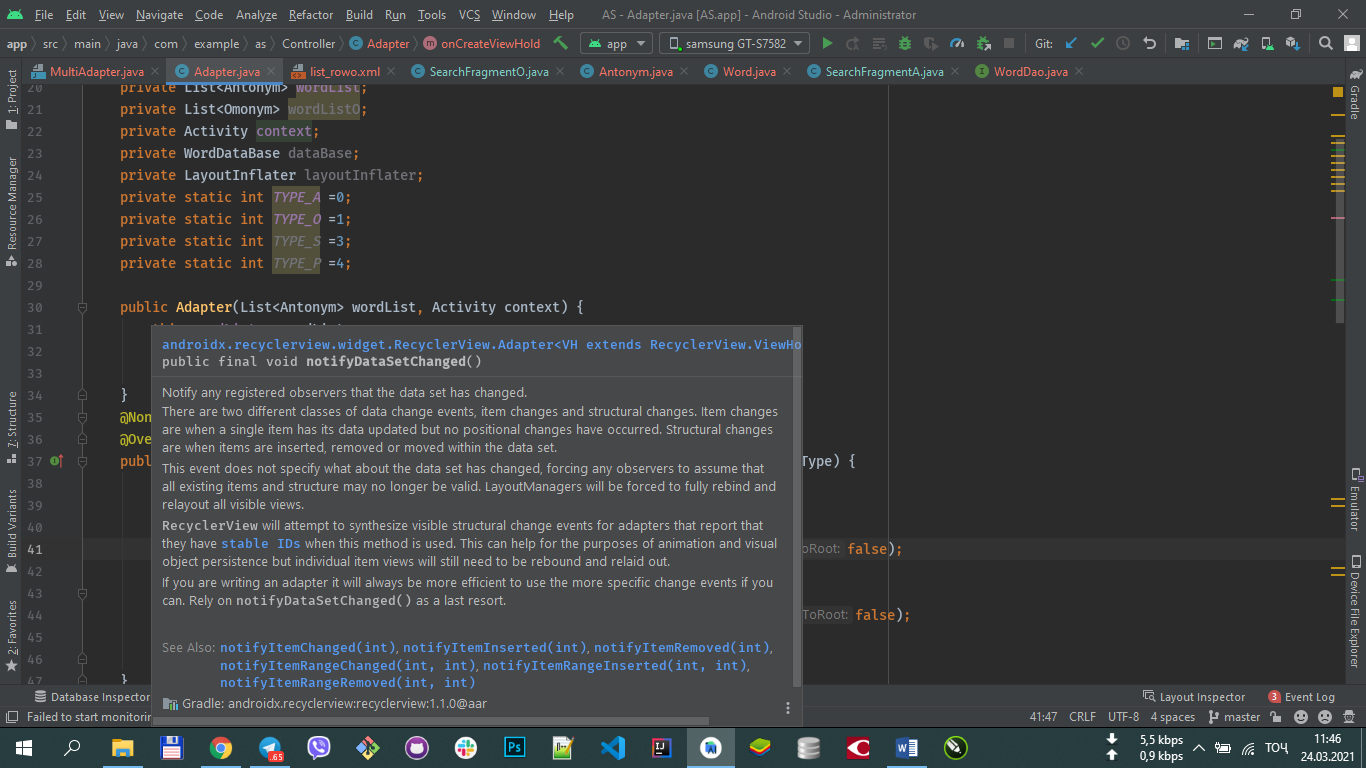Image resolution: width=1366 pixels, height=768 pixels.
Task: Click the overriding-method gutter icon on line 37
Action: click(x=56, y=461)
